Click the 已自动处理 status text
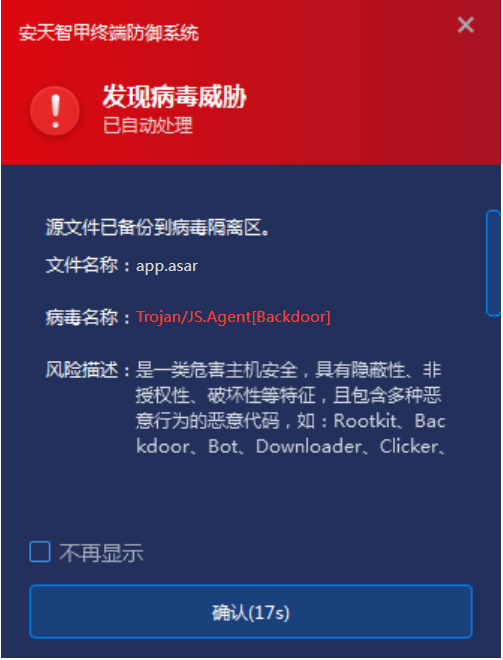 [x=148, y=125]
